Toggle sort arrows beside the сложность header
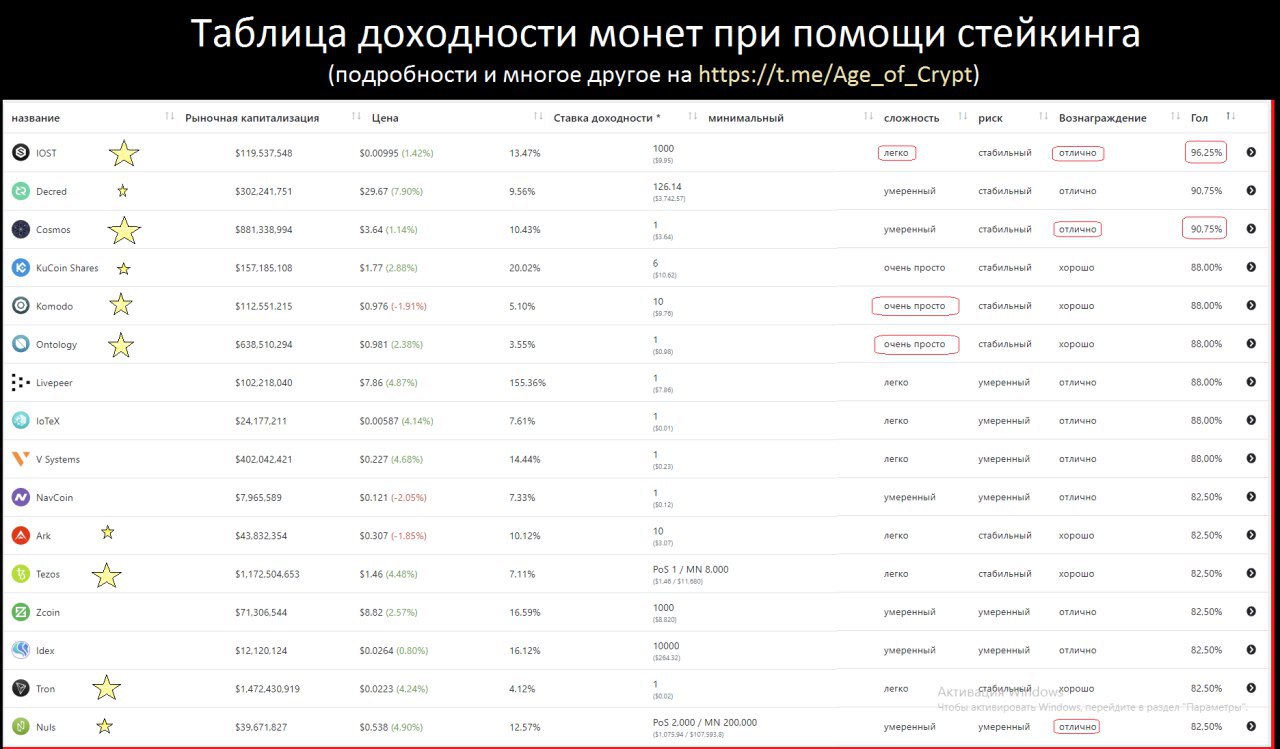 [964, 117]
